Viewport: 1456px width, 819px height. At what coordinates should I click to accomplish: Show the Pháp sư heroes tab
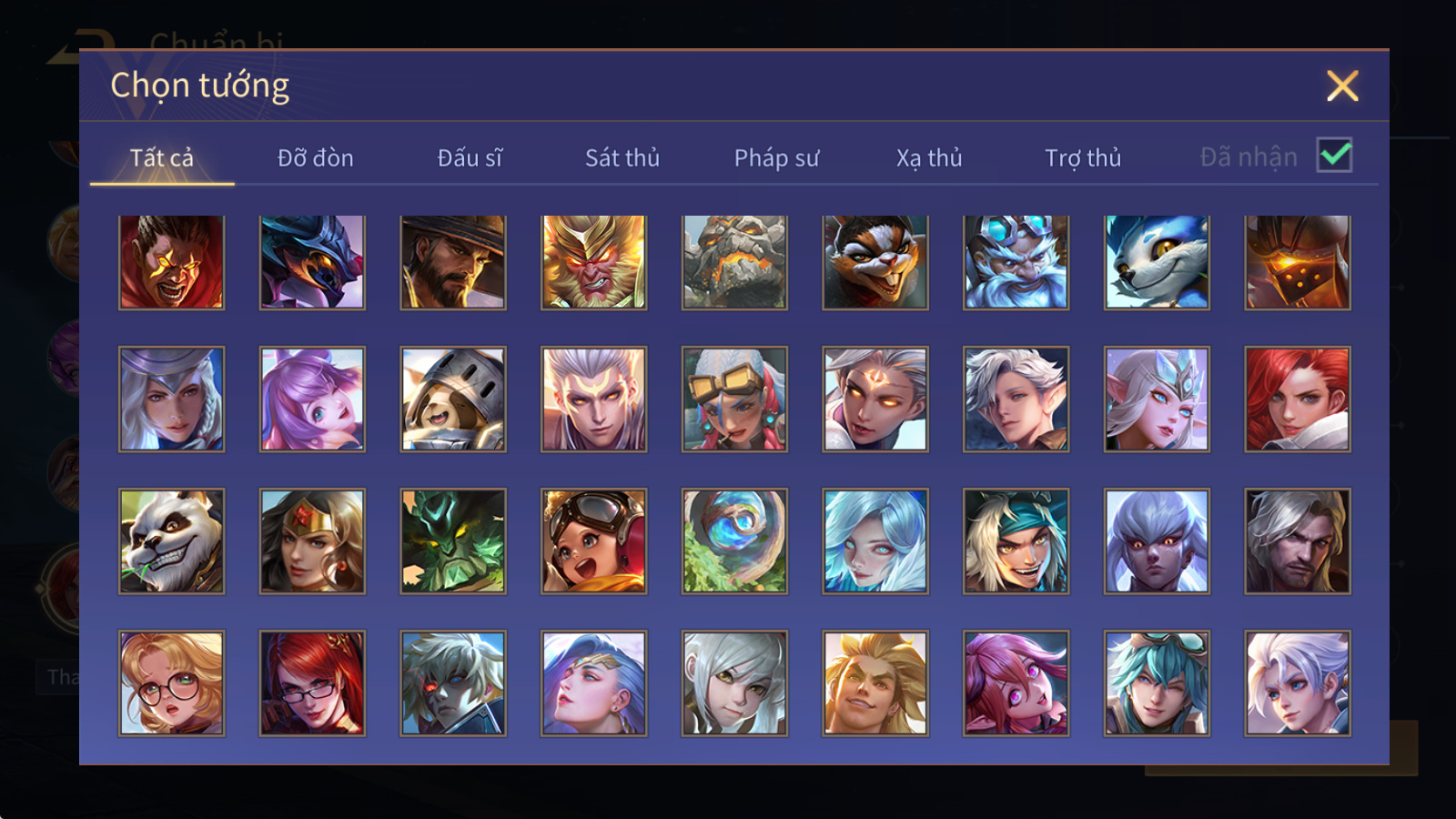pos(776,158)
